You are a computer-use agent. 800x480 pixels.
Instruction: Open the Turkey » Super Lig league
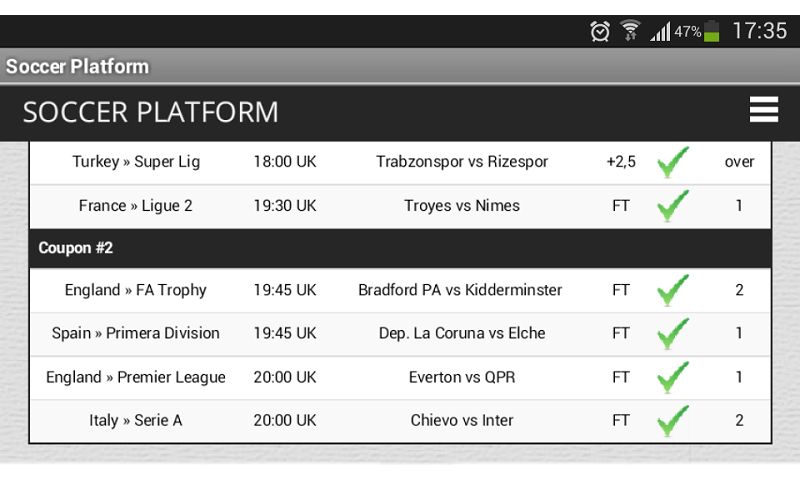click(x=136, y=162)
